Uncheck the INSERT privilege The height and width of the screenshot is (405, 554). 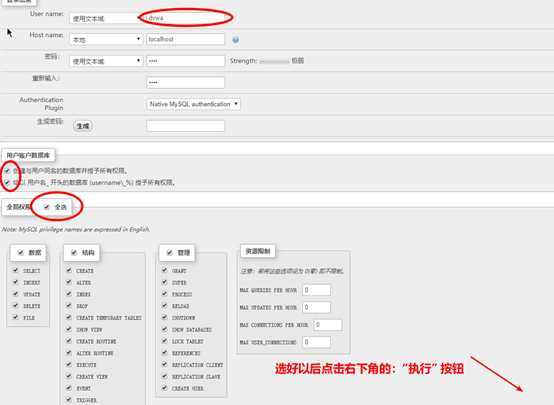[16, 282]
